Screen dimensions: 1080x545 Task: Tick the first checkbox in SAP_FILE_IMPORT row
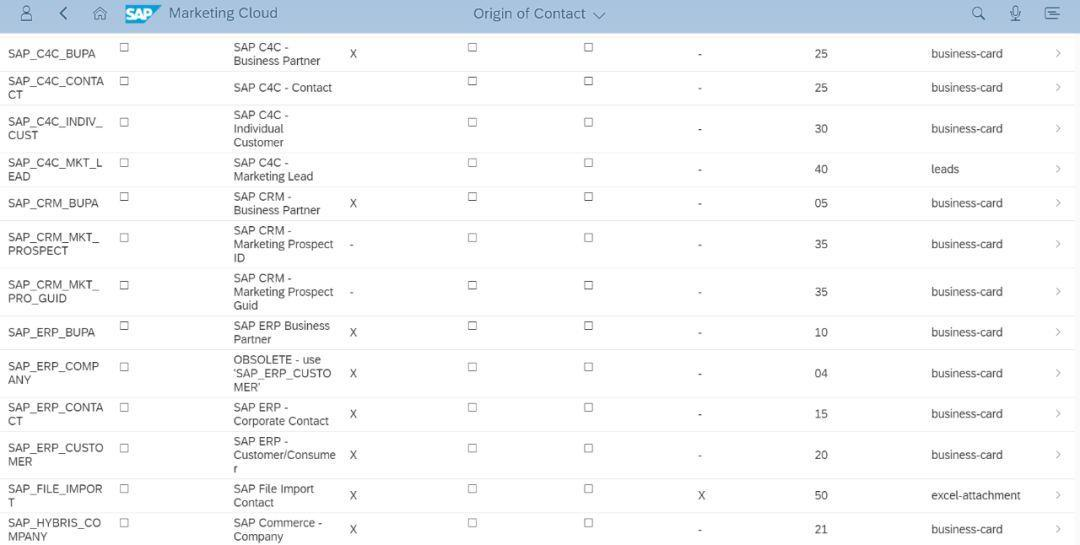point(124,488)
